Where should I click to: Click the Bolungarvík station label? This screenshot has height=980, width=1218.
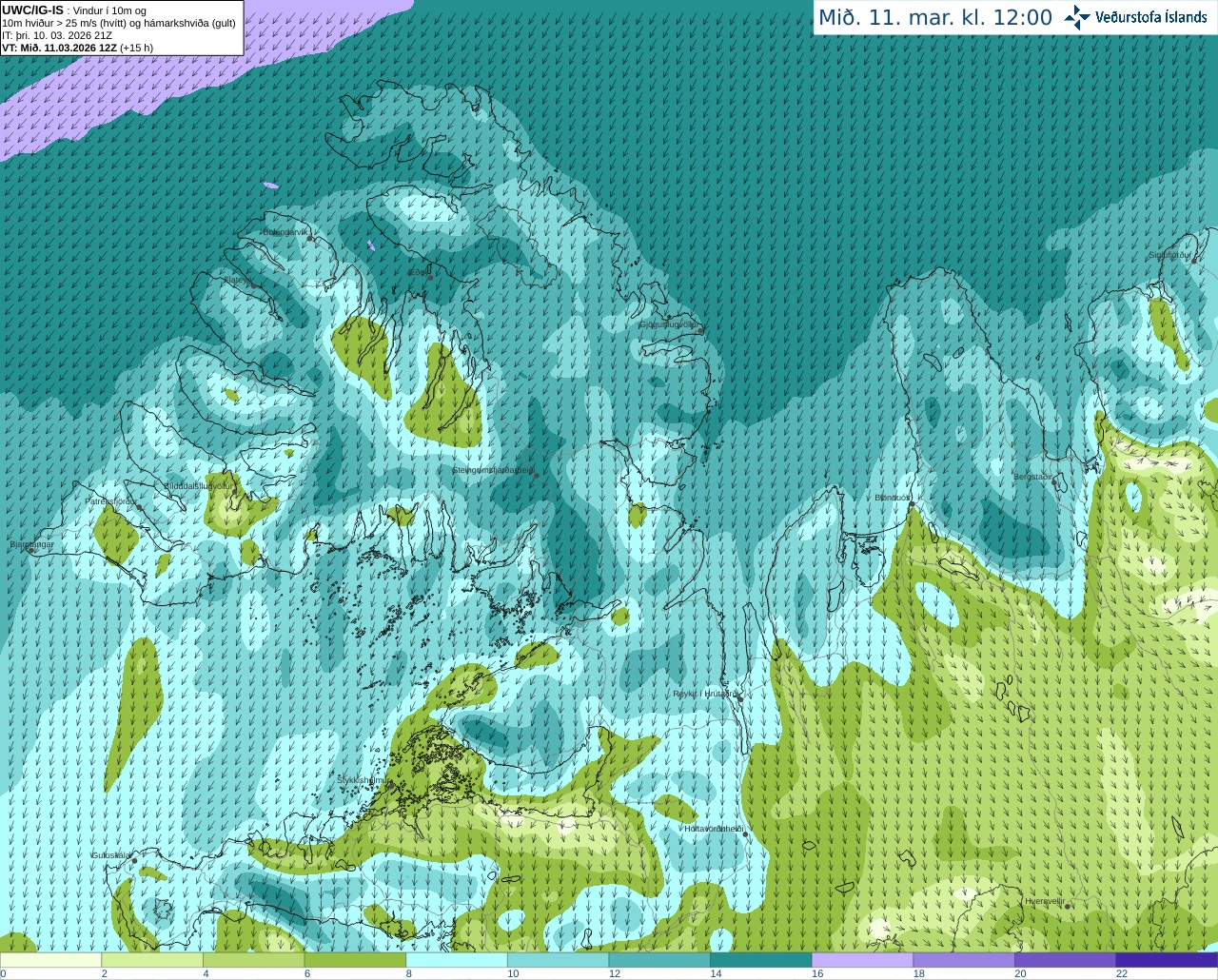[285, 232]
